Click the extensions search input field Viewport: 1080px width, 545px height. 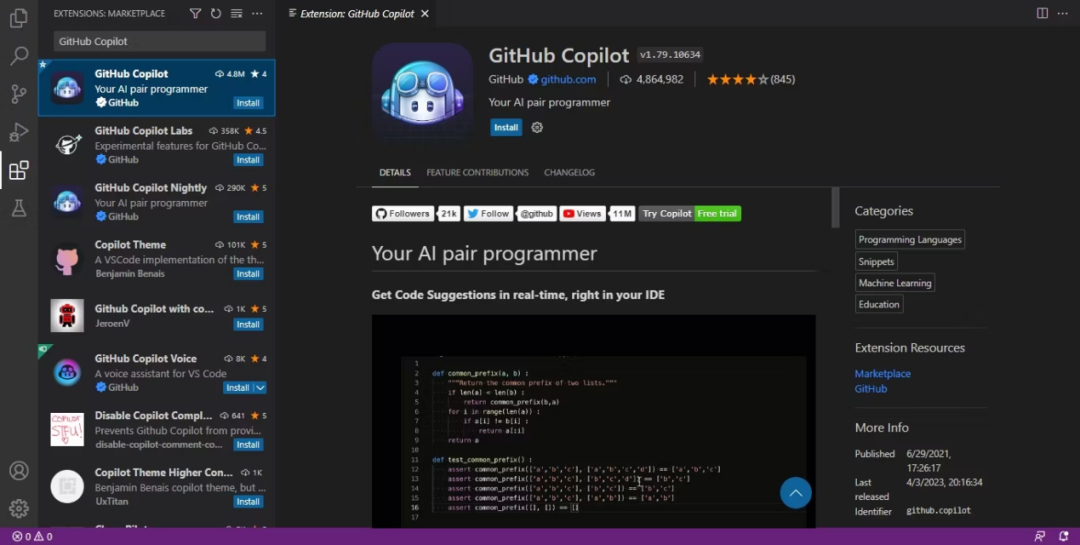pyautogui.click(x=159, y=42)
